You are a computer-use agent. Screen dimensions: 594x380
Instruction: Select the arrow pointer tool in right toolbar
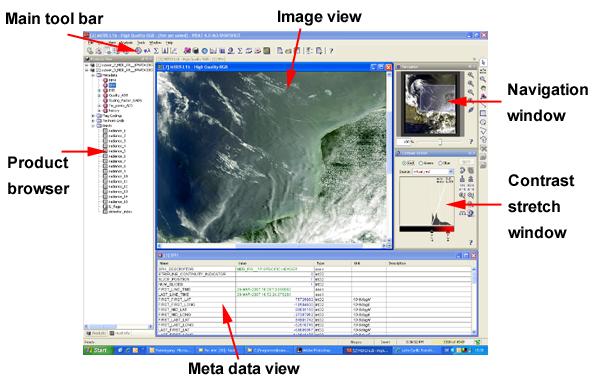click(x=483, y=62)
